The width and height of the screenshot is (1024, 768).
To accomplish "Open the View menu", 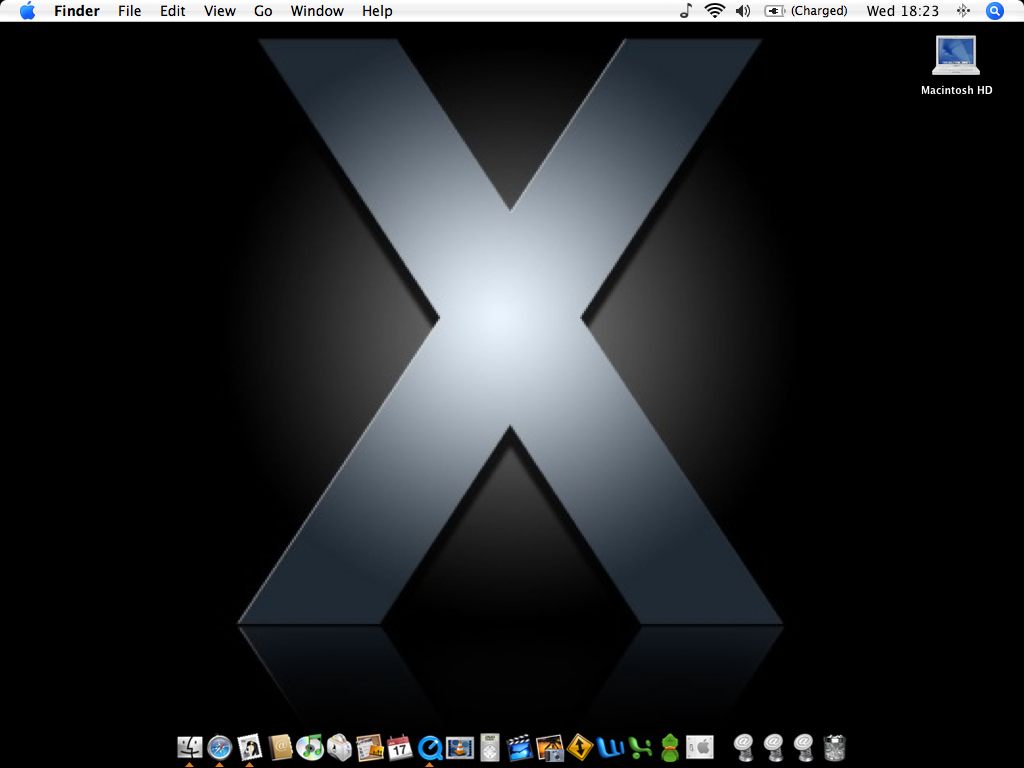I will (x=219, y=11).
